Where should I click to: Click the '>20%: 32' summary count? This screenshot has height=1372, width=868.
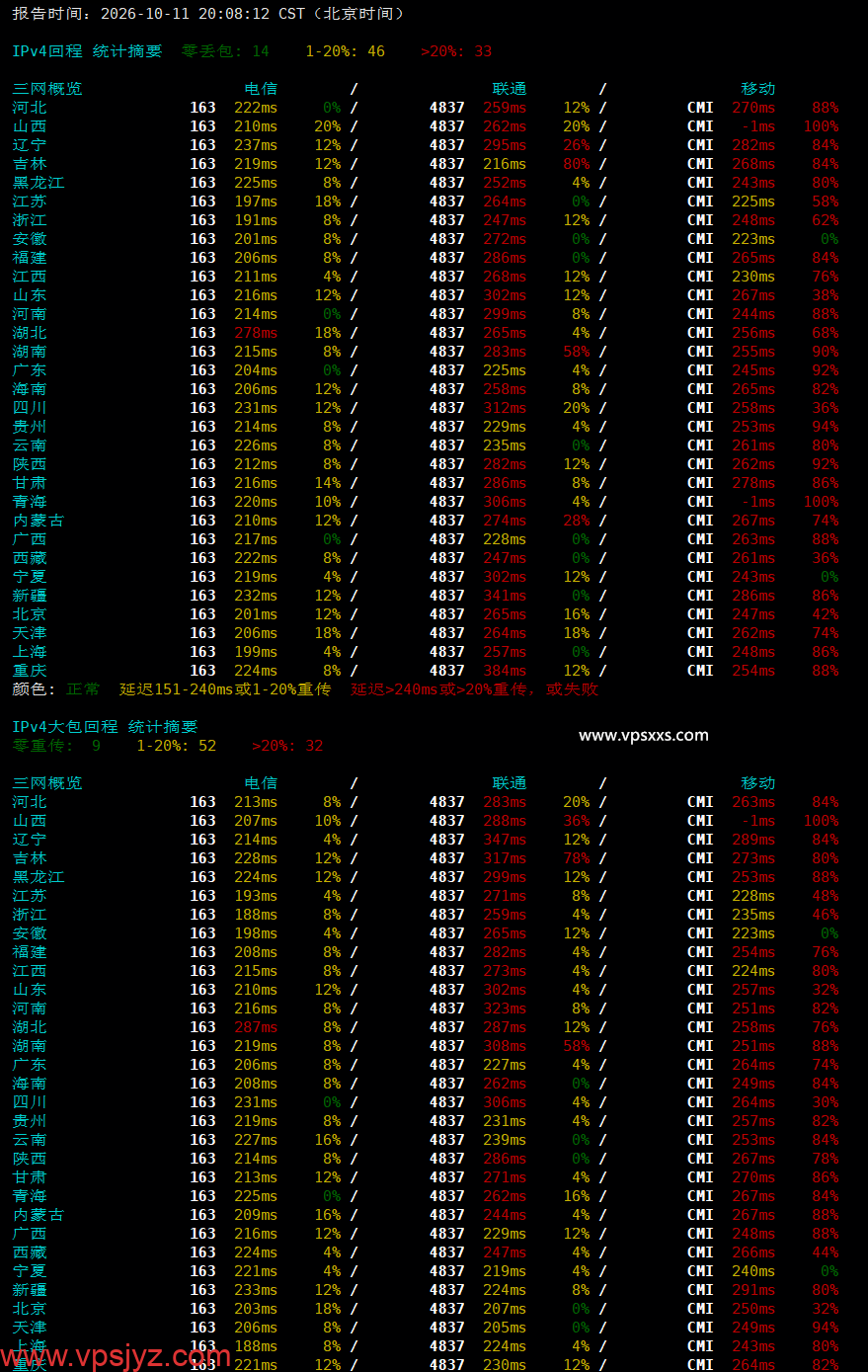tap(287, 746)
